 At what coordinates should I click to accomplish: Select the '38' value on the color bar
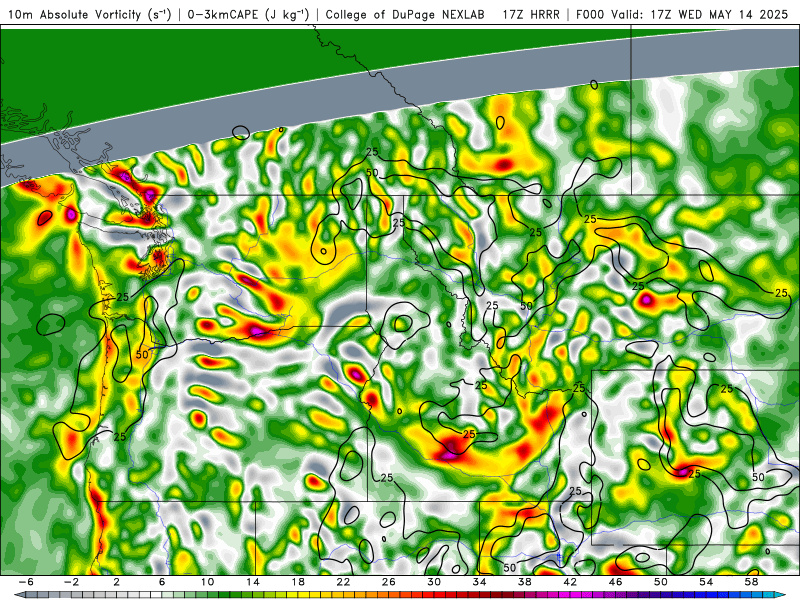pos(525,582)
